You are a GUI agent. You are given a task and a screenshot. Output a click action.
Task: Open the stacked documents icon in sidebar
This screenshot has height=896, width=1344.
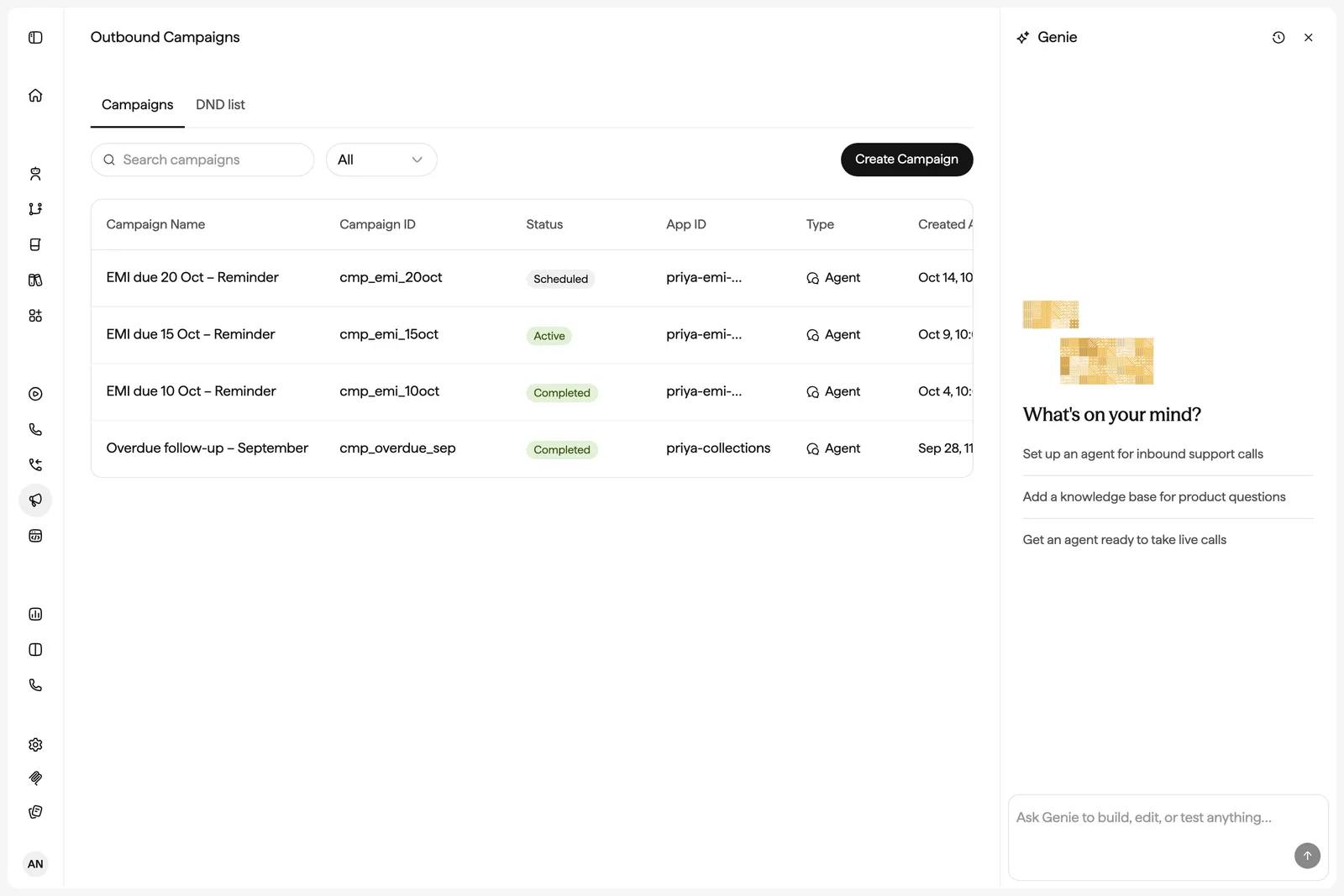coord(35,812)
